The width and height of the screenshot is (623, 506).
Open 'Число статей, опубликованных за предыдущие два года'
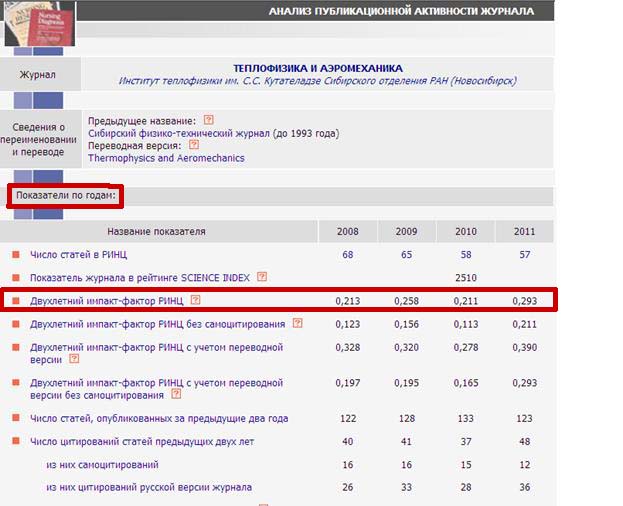(159, 418)
